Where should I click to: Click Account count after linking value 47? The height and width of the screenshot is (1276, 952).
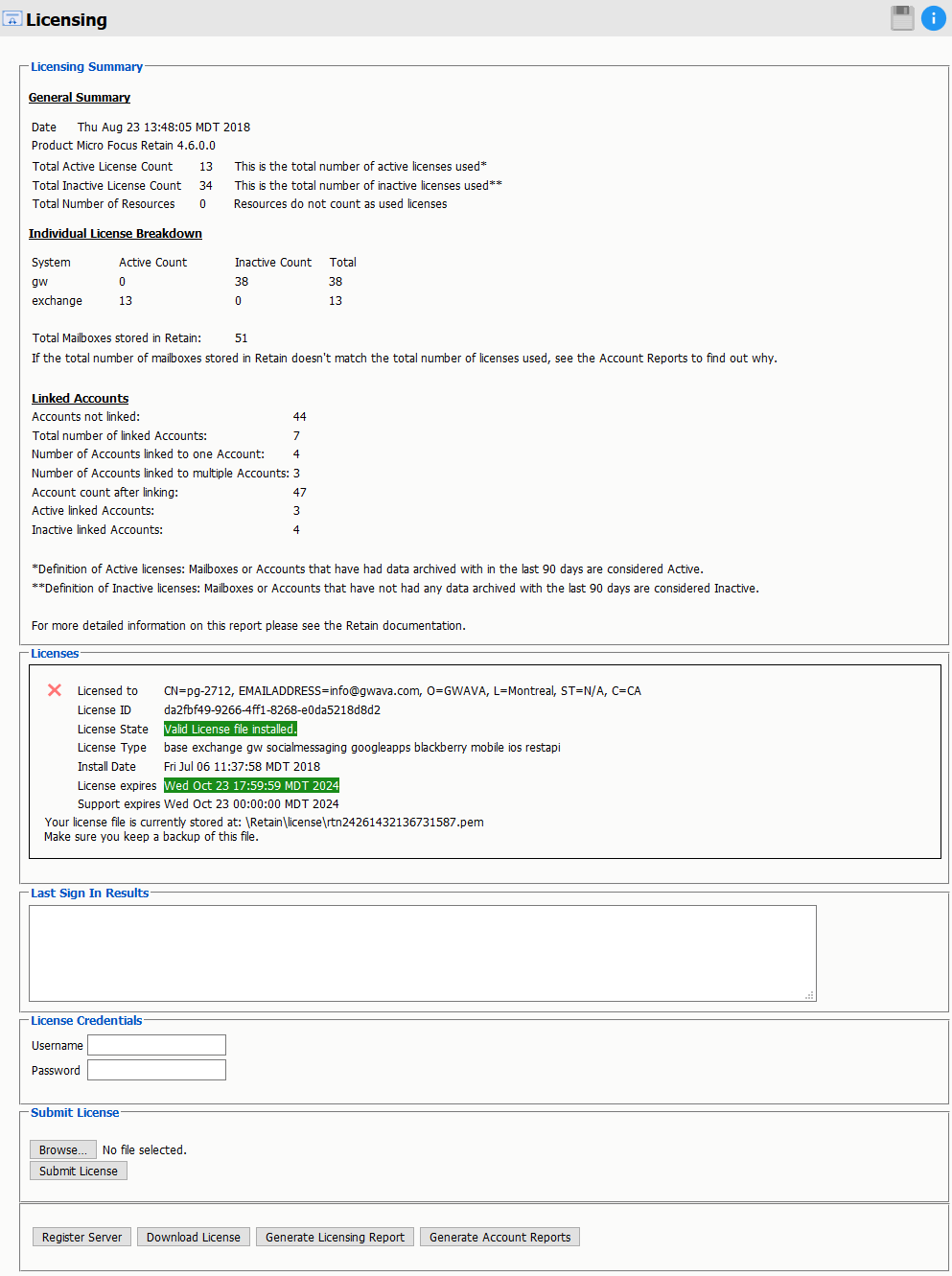point(300,493)
